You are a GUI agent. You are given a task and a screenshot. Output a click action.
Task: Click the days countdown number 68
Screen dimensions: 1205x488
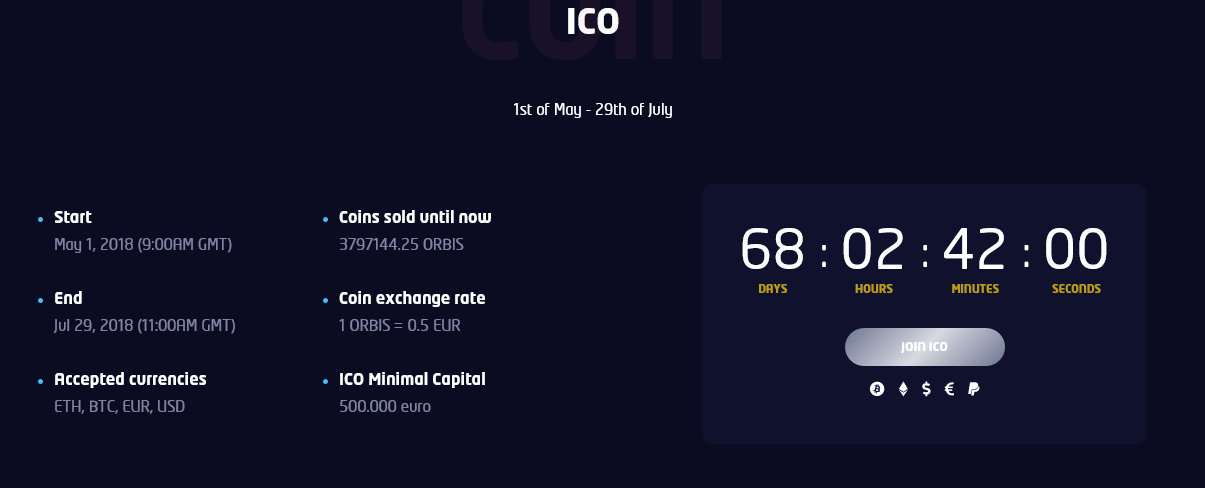(x=772, y=250)
